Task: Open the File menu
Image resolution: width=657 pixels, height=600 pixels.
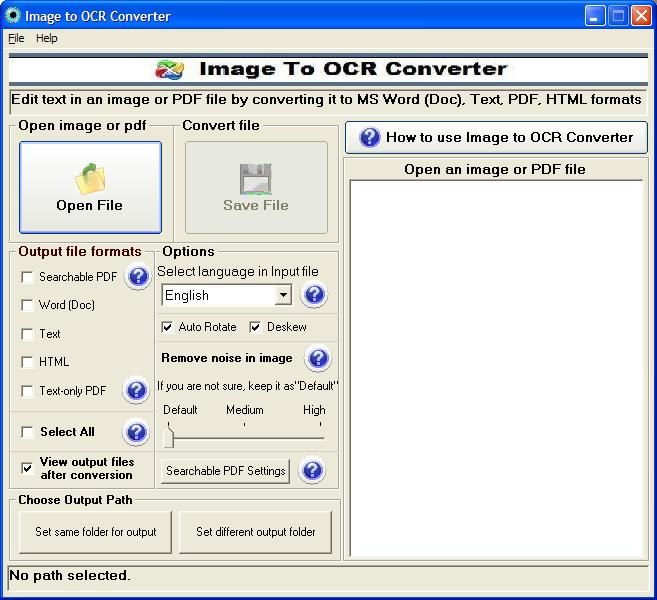Action: pos(16,38)
